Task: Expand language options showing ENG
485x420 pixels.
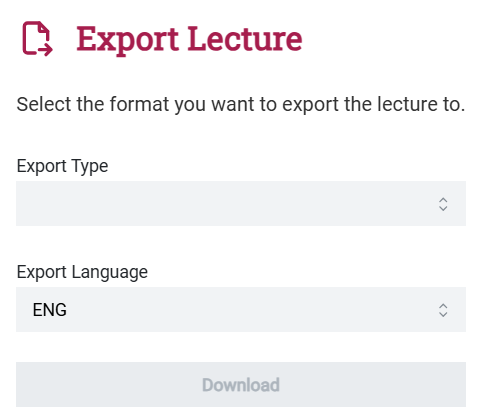Action: (241, 310)
